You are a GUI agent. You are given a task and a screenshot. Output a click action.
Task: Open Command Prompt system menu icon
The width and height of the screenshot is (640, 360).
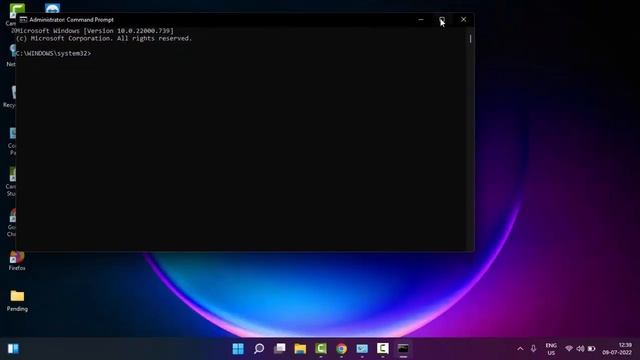coord(23,20)
